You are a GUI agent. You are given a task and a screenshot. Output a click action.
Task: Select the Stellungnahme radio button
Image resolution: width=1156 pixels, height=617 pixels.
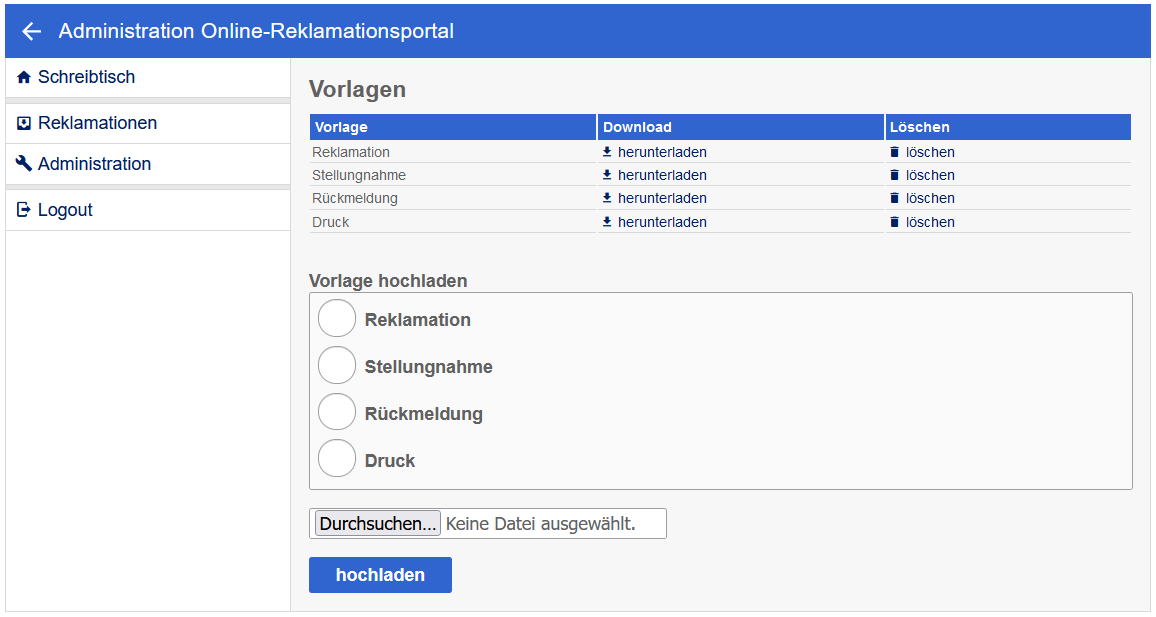click(337, 366)
